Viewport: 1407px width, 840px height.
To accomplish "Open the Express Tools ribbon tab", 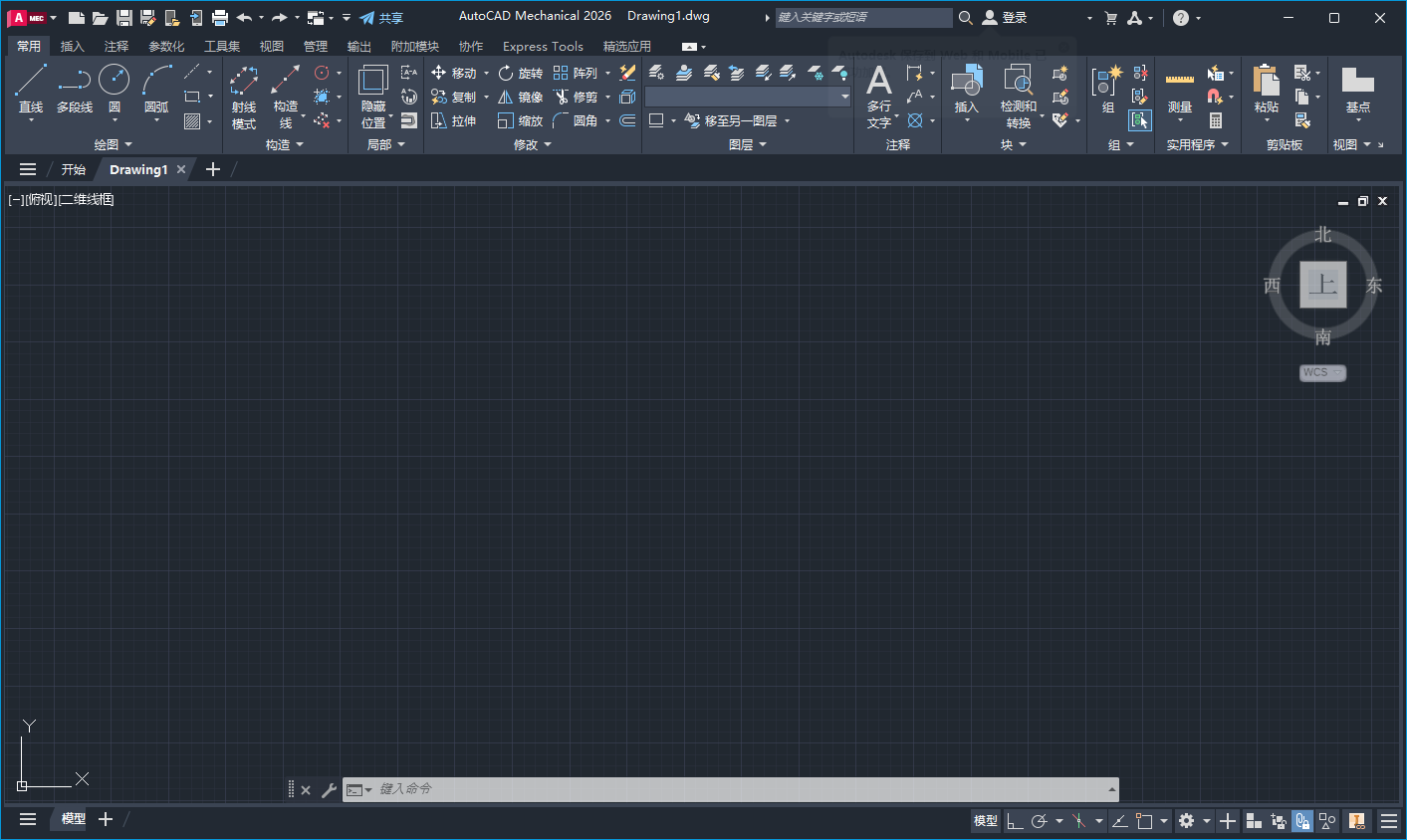I will pos(543,47).
